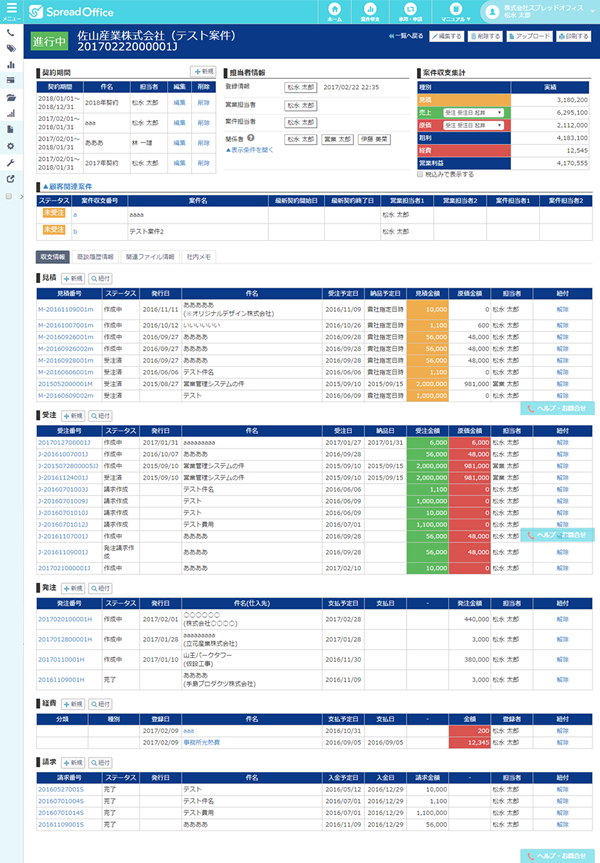The width and height of the screenshot is (600, 863).
Task: Toggle the small checkbox at sidebar bottom
Action: pos(8,196)
